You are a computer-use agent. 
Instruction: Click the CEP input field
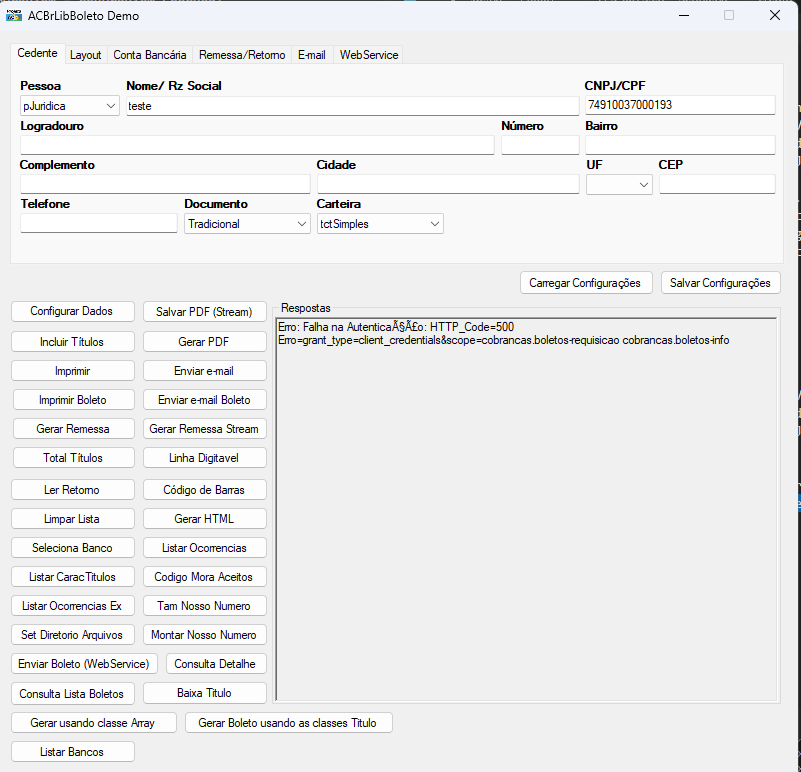tap(717, 184)
